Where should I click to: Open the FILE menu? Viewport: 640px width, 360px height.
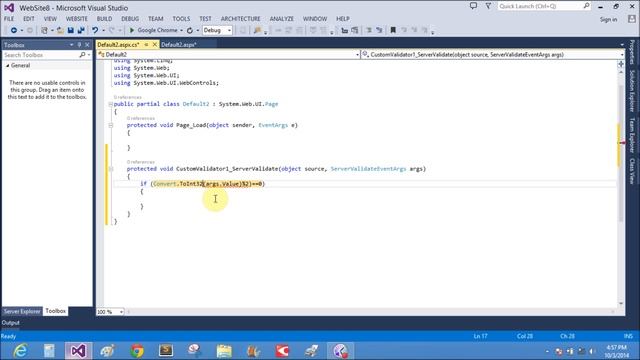click(9, 19)
